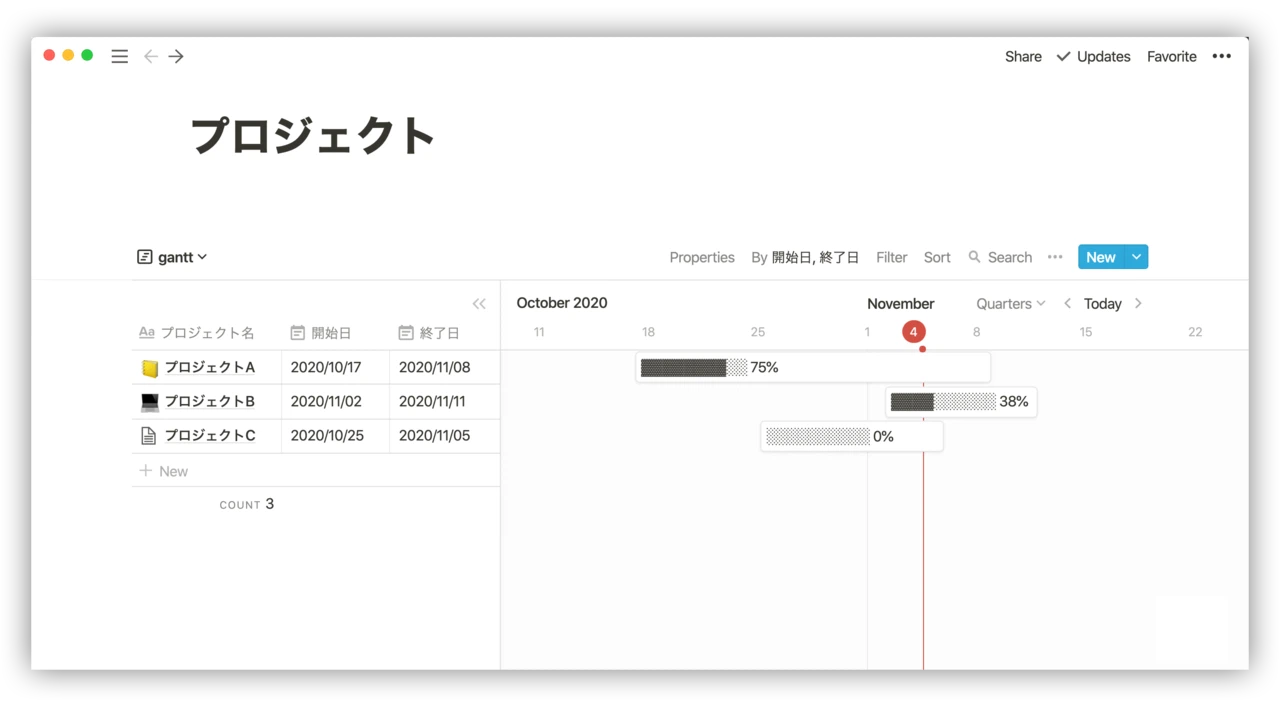Click the document icon of プロジェクトC
The width and height of the screenshot is (1280, 701).
(x=149, y=436)
